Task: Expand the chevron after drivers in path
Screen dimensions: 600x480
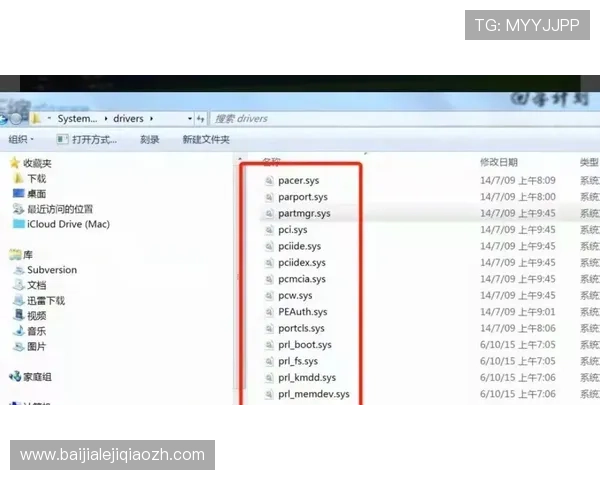Action: (152, 119)
